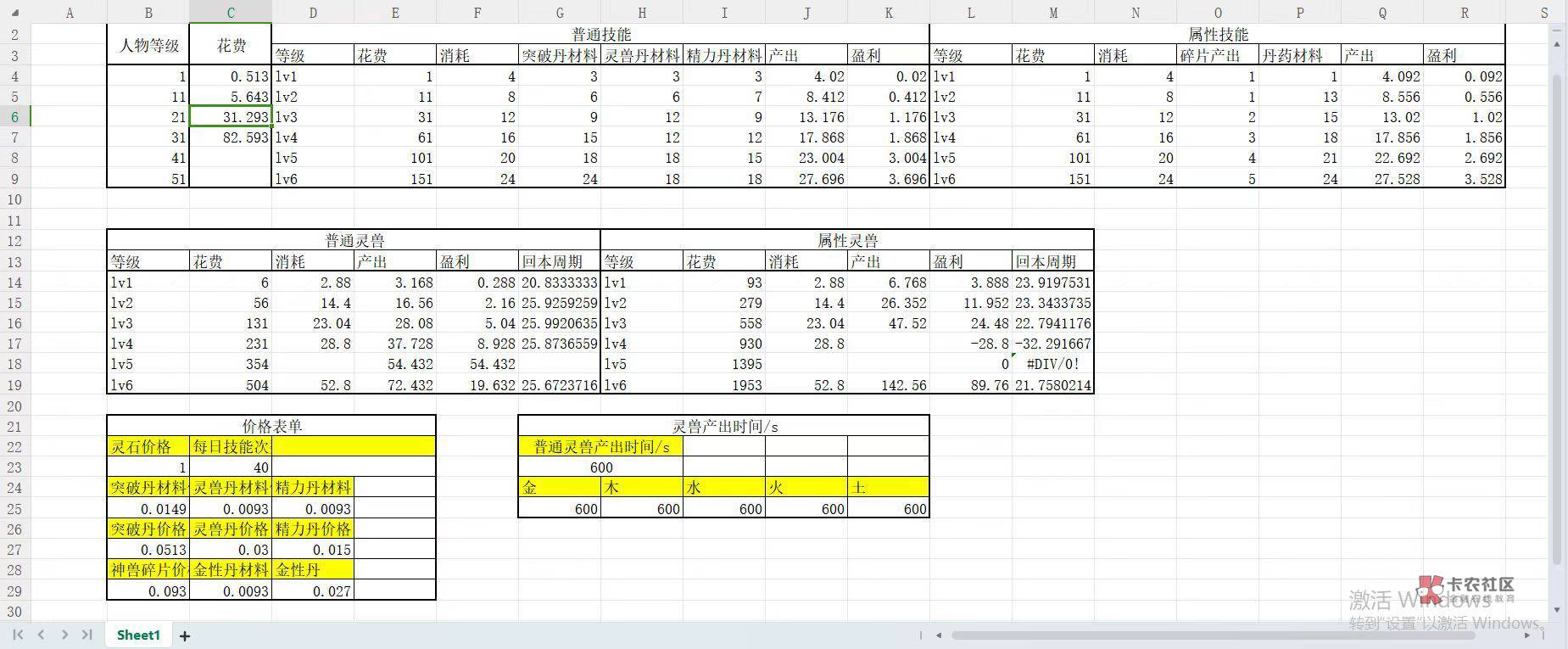This screenshot has width=1568, height=649.
Task: Select the yellow 灵石价格 cell
Action: 148,446
